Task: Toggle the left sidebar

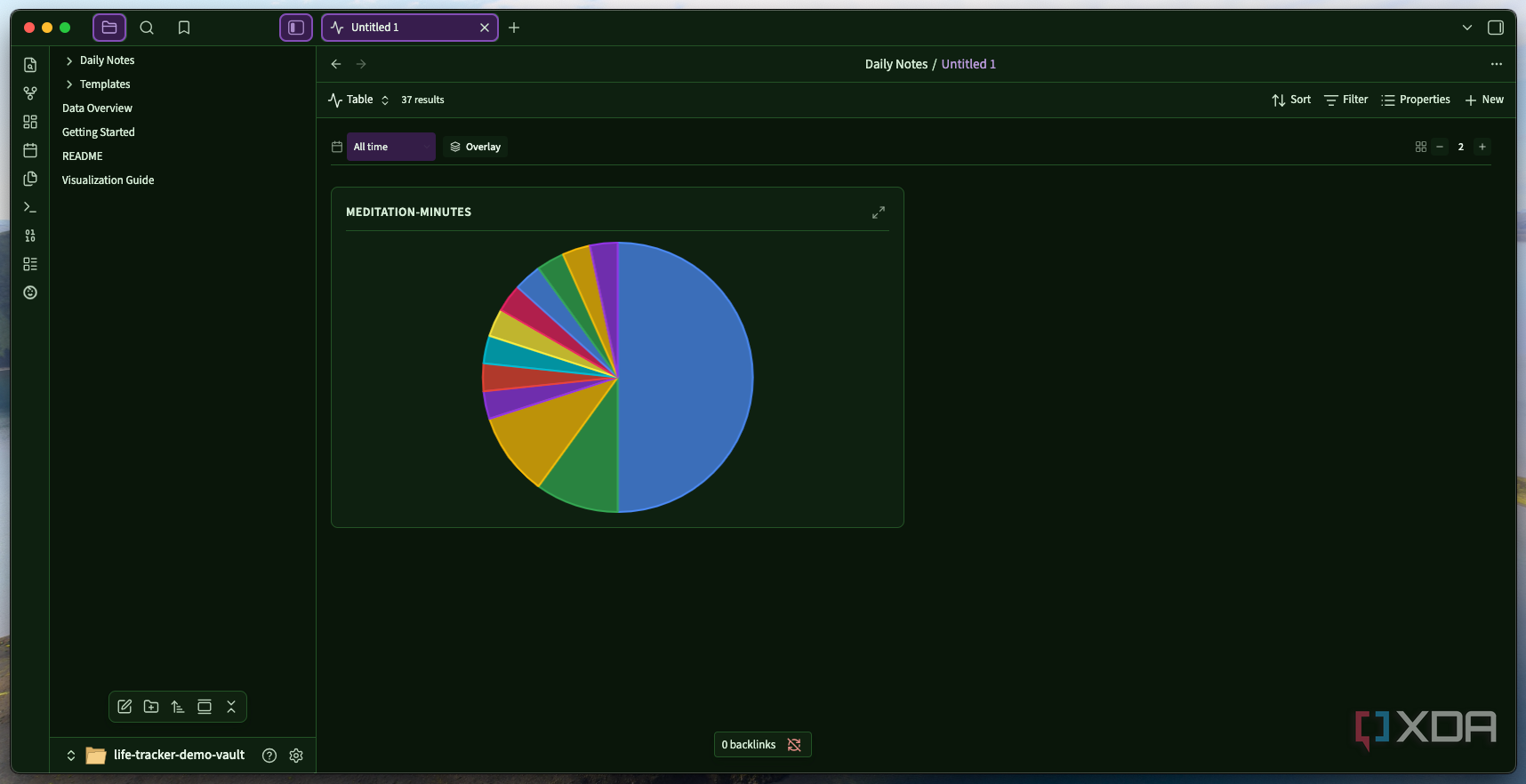Action: [x=296, y=28]
